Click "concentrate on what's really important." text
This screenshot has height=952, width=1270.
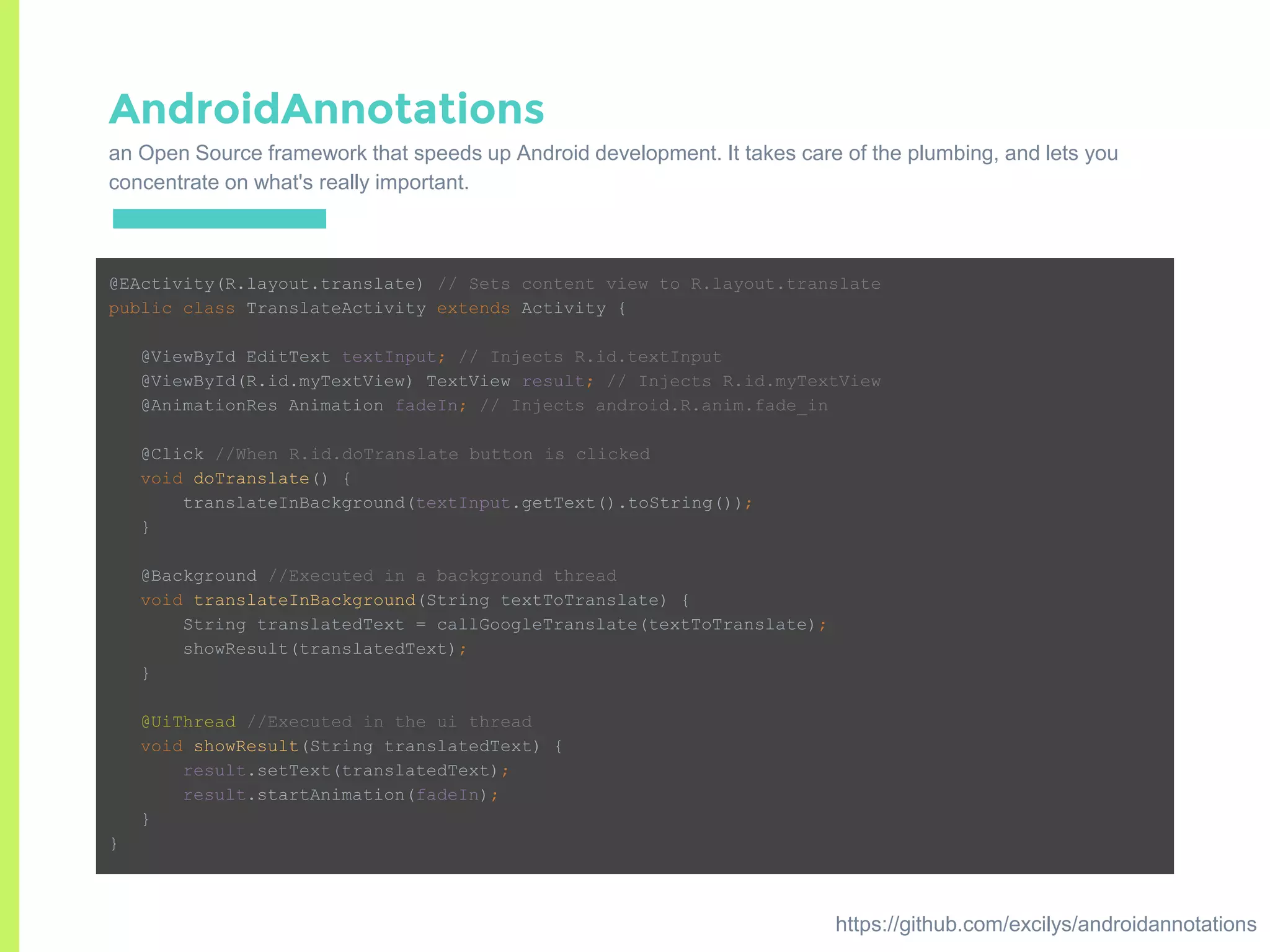pos(289,182)
